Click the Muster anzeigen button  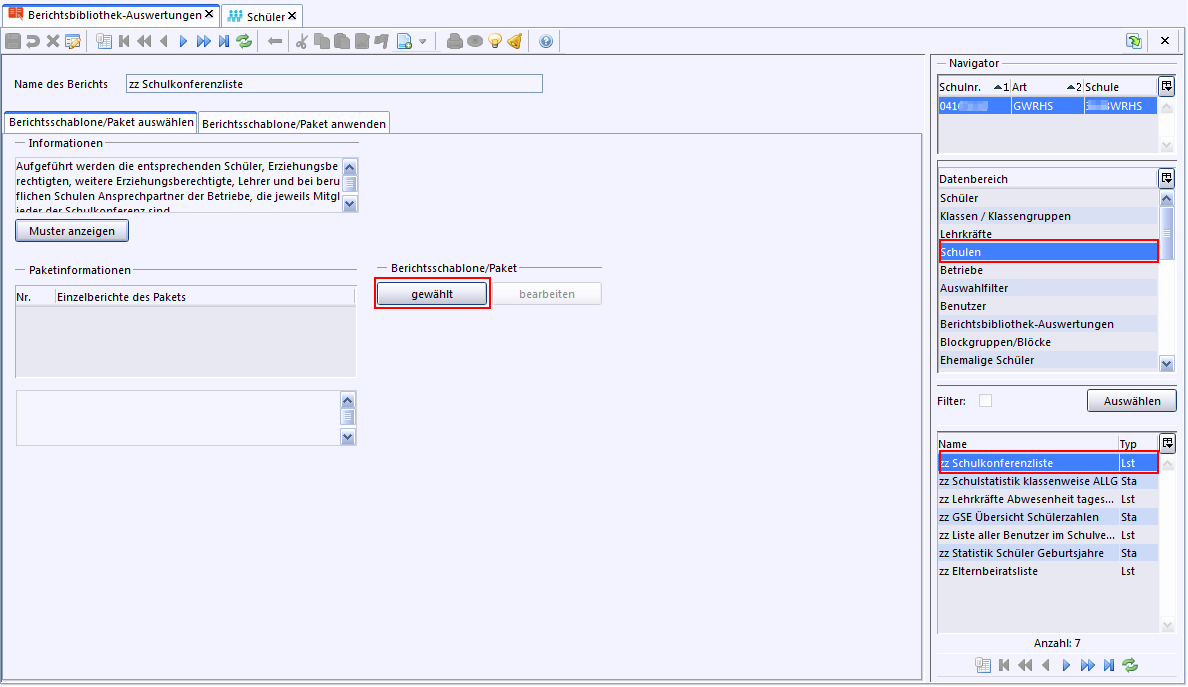[72, 231]
